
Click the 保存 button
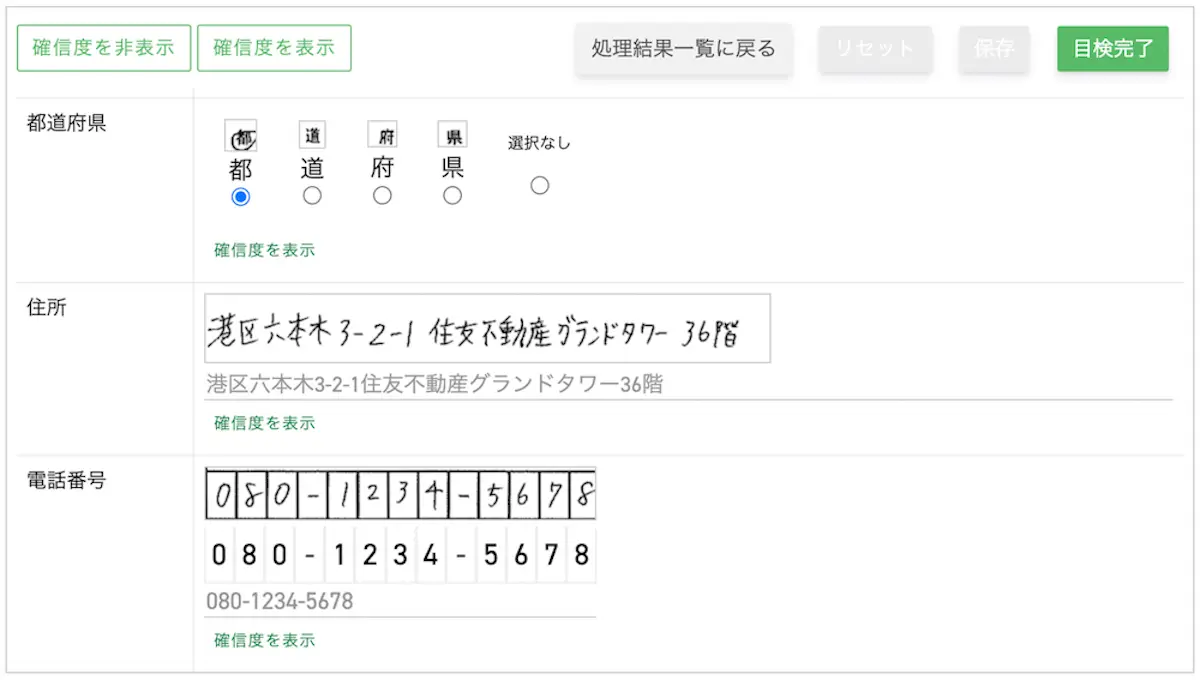click(994, 48)
